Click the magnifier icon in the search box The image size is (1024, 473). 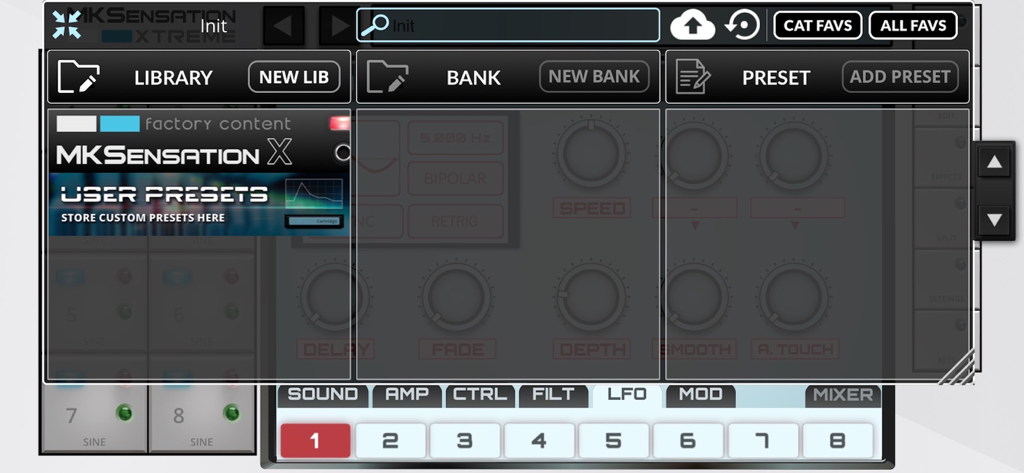coord(375,25)
